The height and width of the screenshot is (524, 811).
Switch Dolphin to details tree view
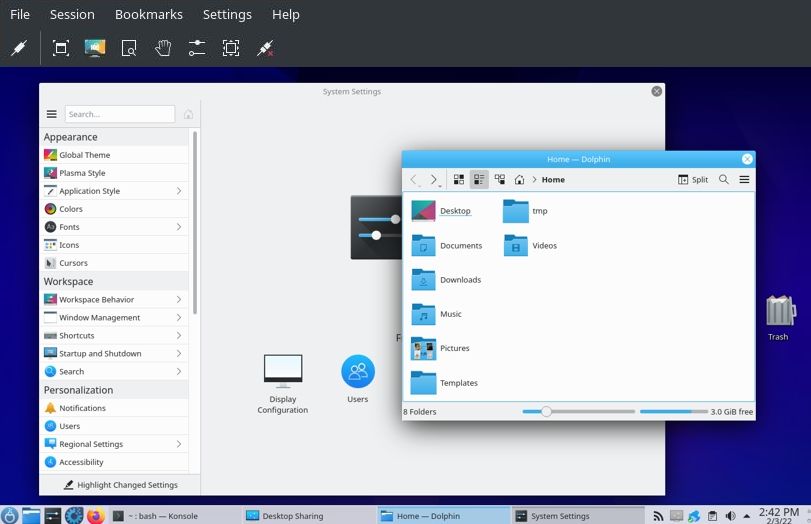tap(499, 180)
